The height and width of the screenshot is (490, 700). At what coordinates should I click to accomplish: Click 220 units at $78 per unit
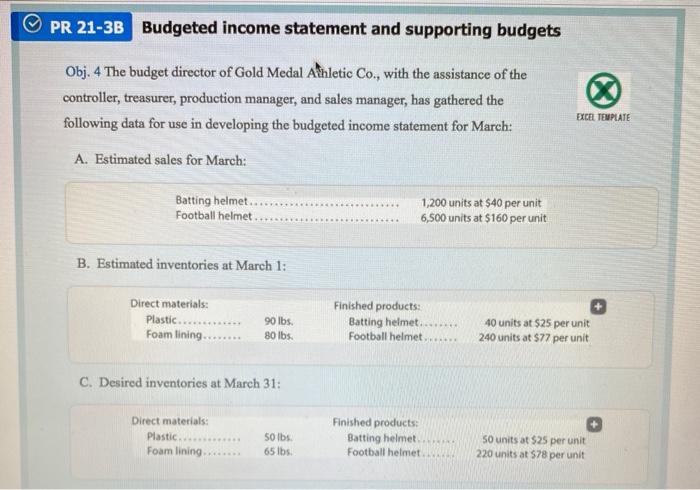(x=530, y=454)
